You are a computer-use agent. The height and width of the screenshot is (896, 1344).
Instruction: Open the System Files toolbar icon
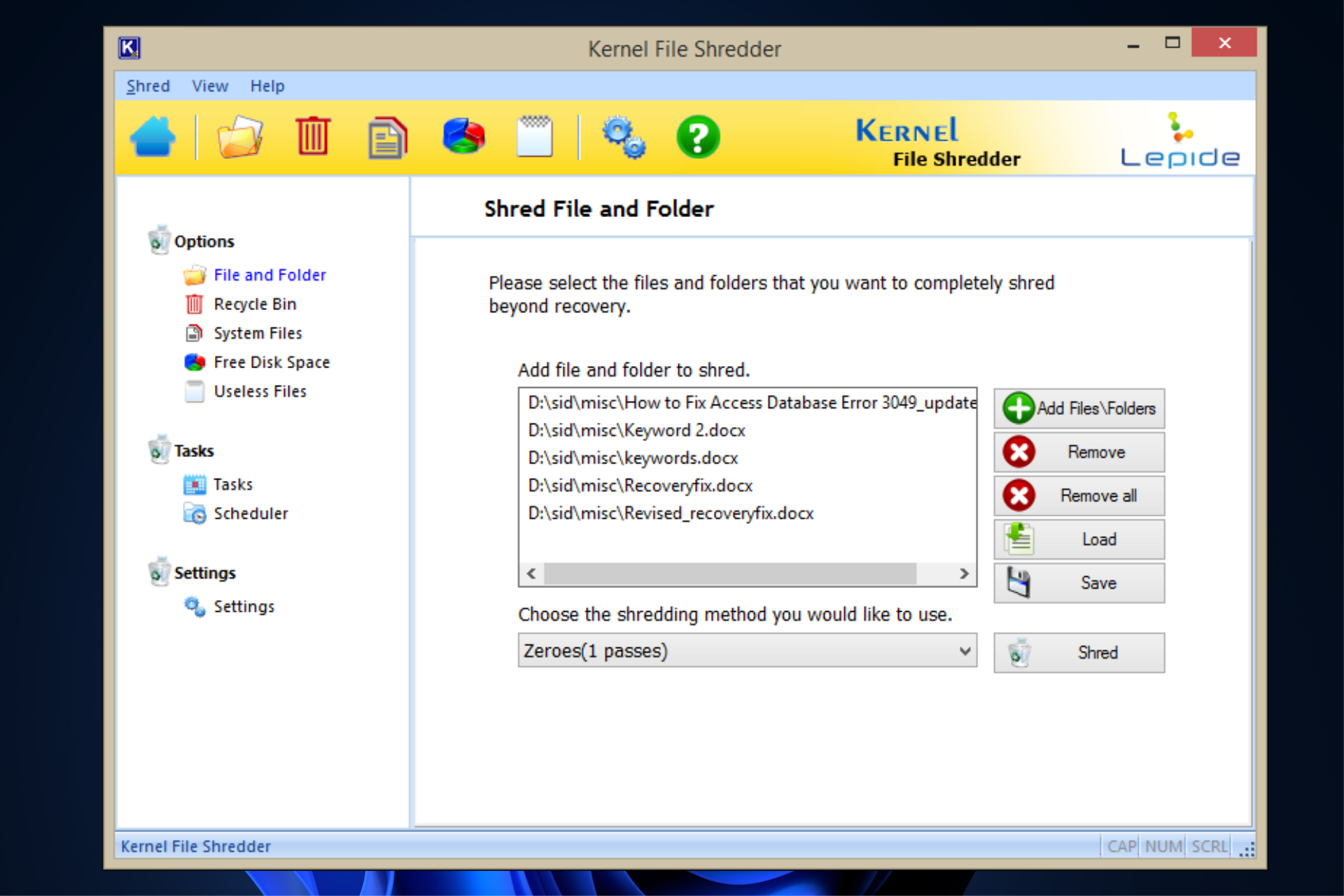[x=387, y=137]
